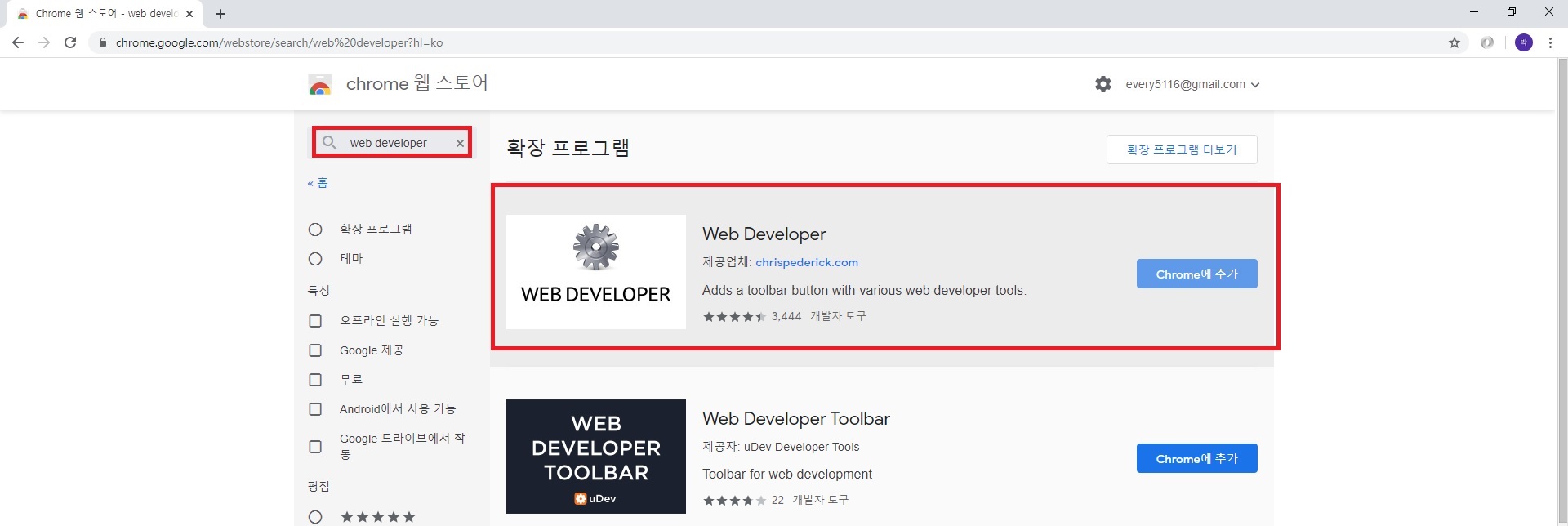Select the 테마 radio filter
1568x526 pixels.
[315, 259]
